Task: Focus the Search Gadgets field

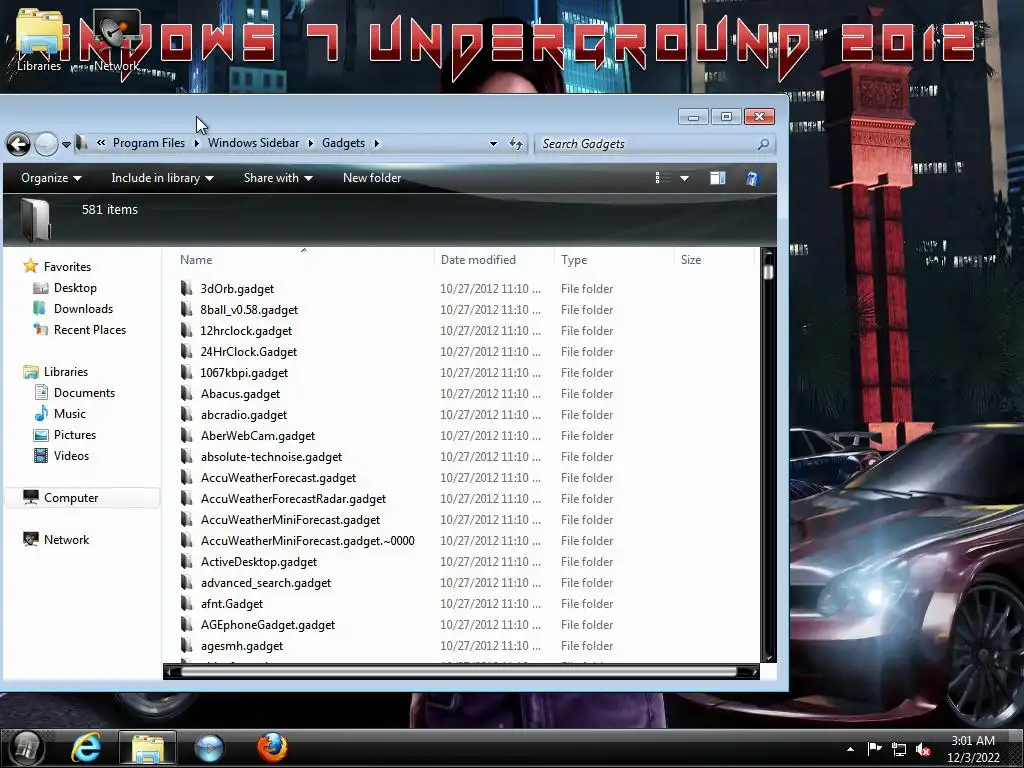Action: pyautogui.click(x=655, y=144)
